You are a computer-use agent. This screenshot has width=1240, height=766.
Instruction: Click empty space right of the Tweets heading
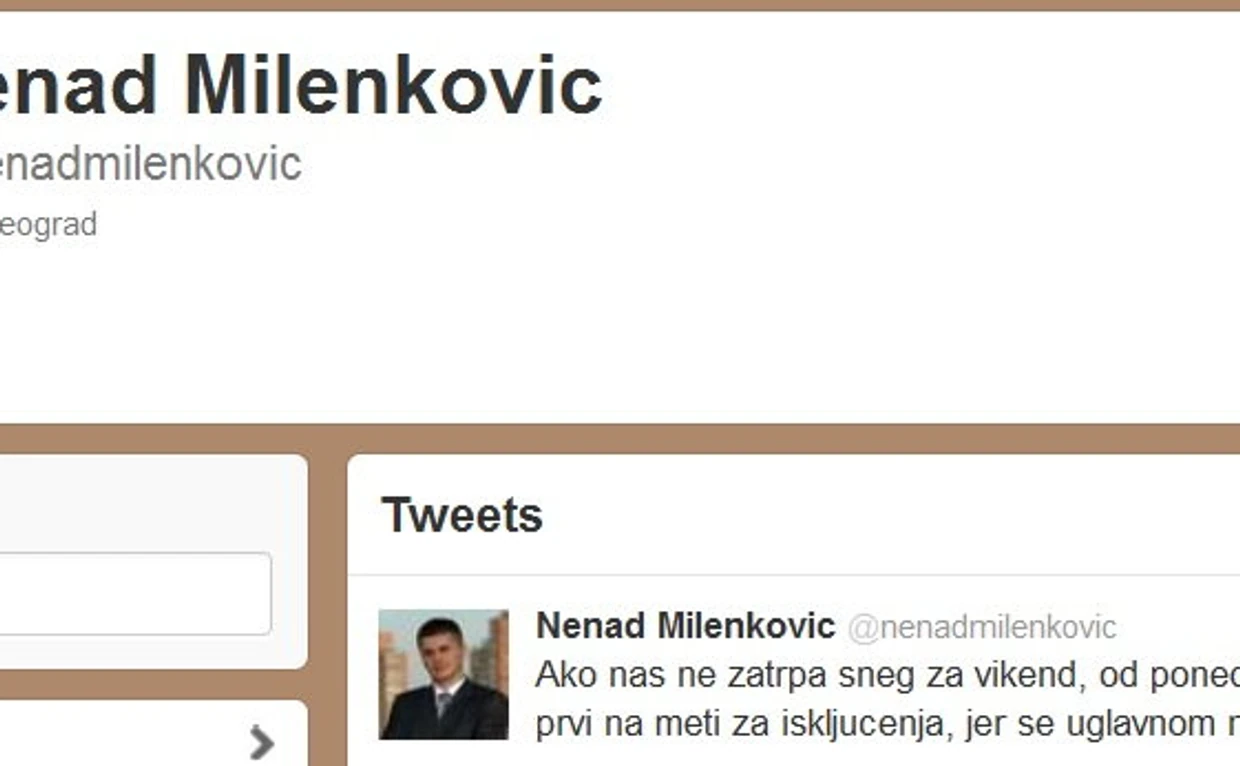coord(890,516)
